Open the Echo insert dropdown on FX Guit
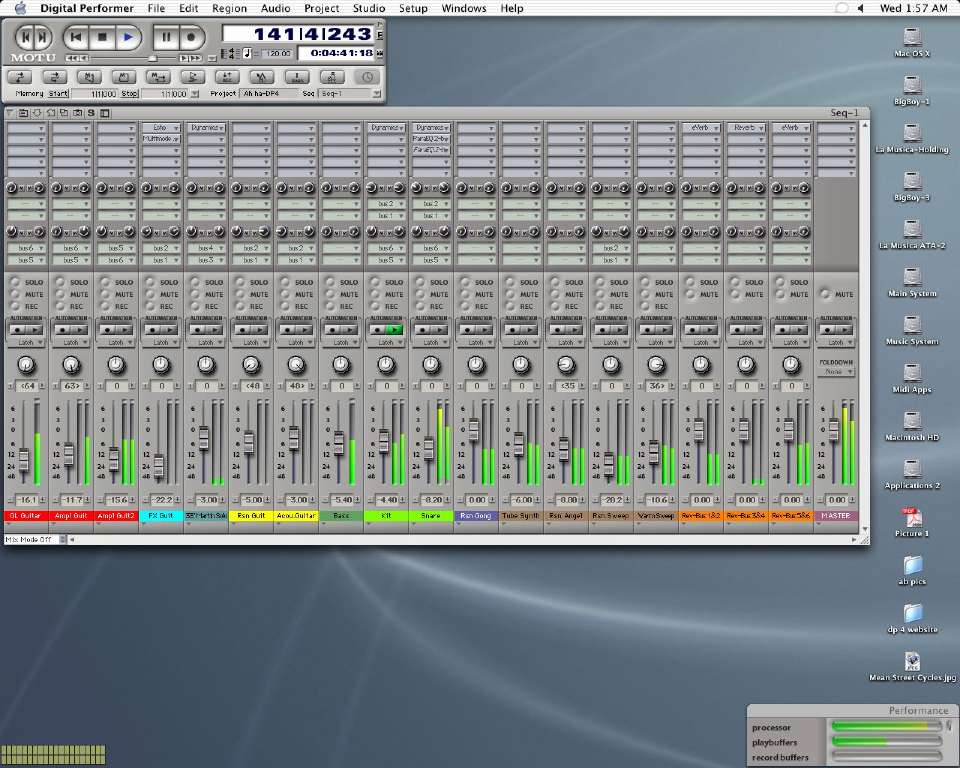960x768 pixels. click(x=161, y=127)
